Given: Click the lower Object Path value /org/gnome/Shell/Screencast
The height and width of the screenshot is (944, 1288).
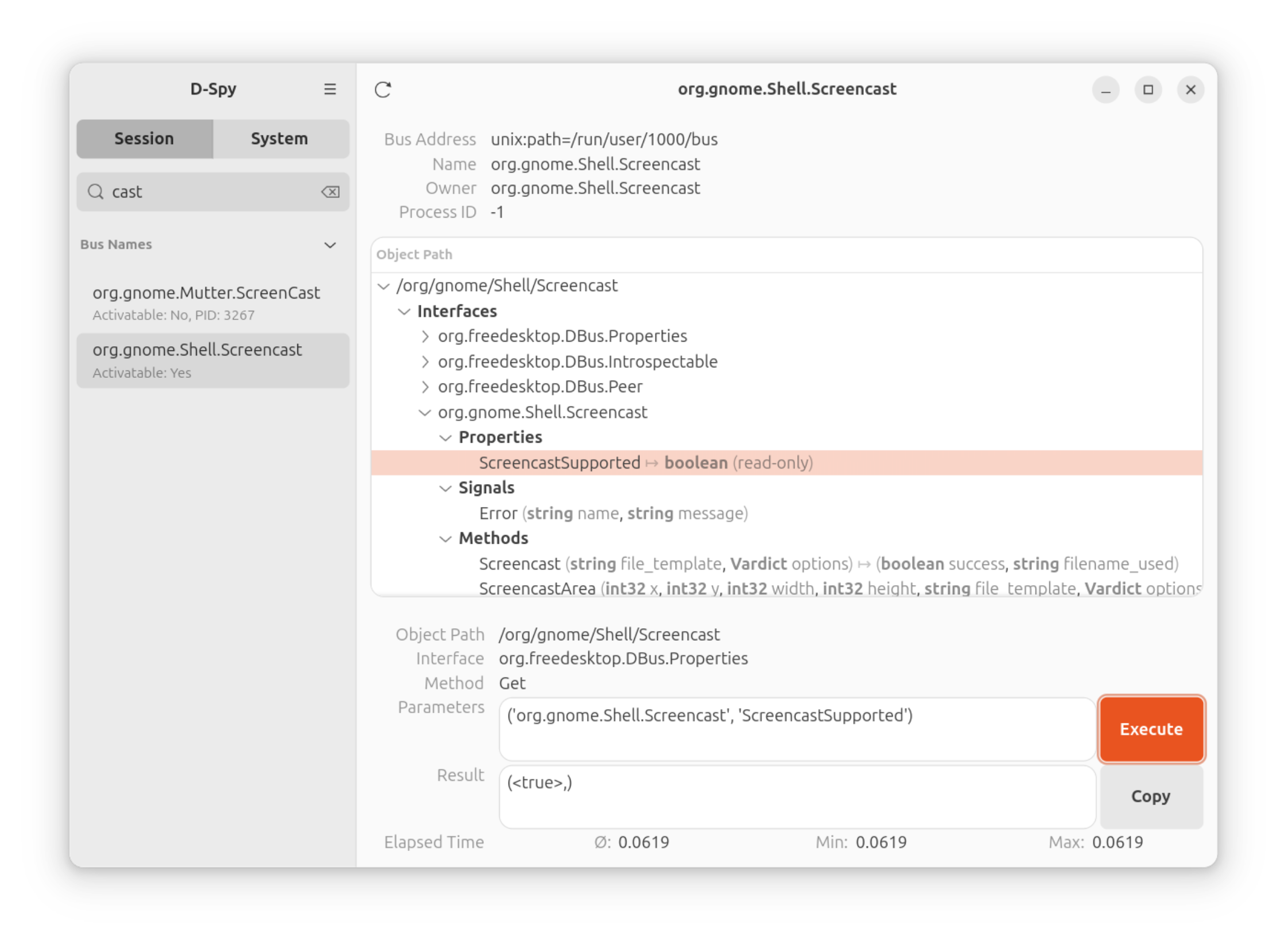Looking at the screenshot, I should (x=609, y=635).
